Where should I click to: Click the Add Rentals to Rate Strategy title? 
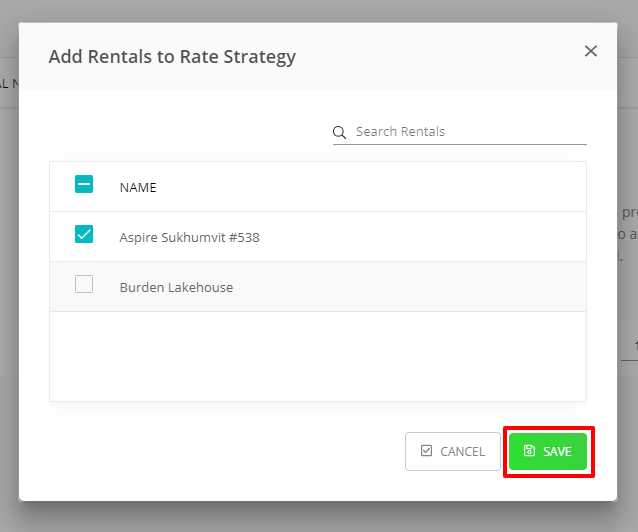tap(172, 57)
